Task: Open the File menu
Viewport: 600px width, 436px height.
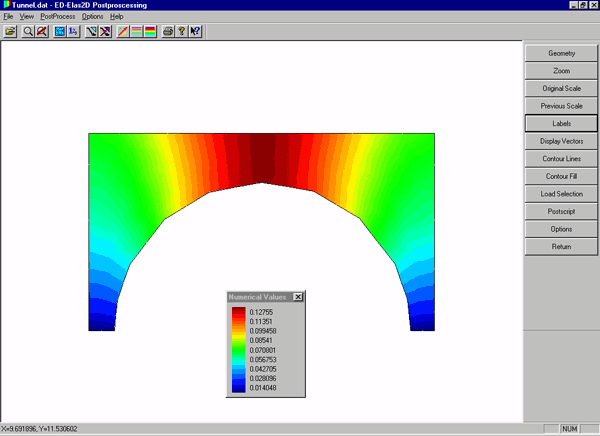Action: (x=8, y=16)
